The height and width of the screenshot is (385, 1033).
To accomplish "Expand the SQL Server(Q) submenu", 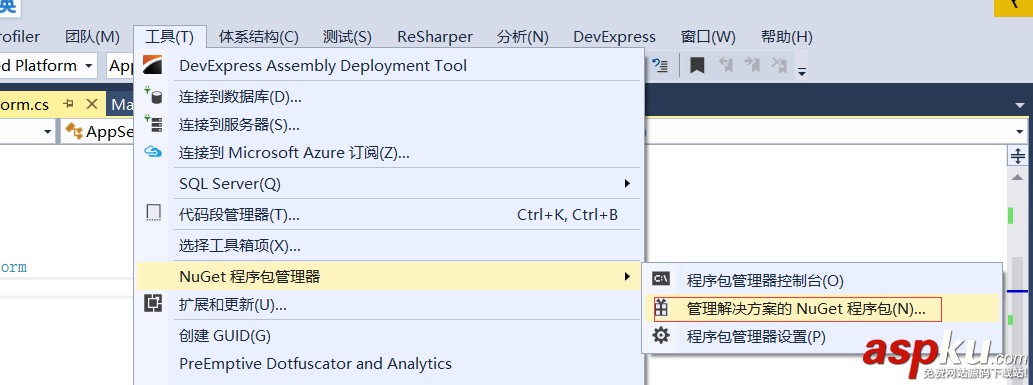I will tap(389, 184).
